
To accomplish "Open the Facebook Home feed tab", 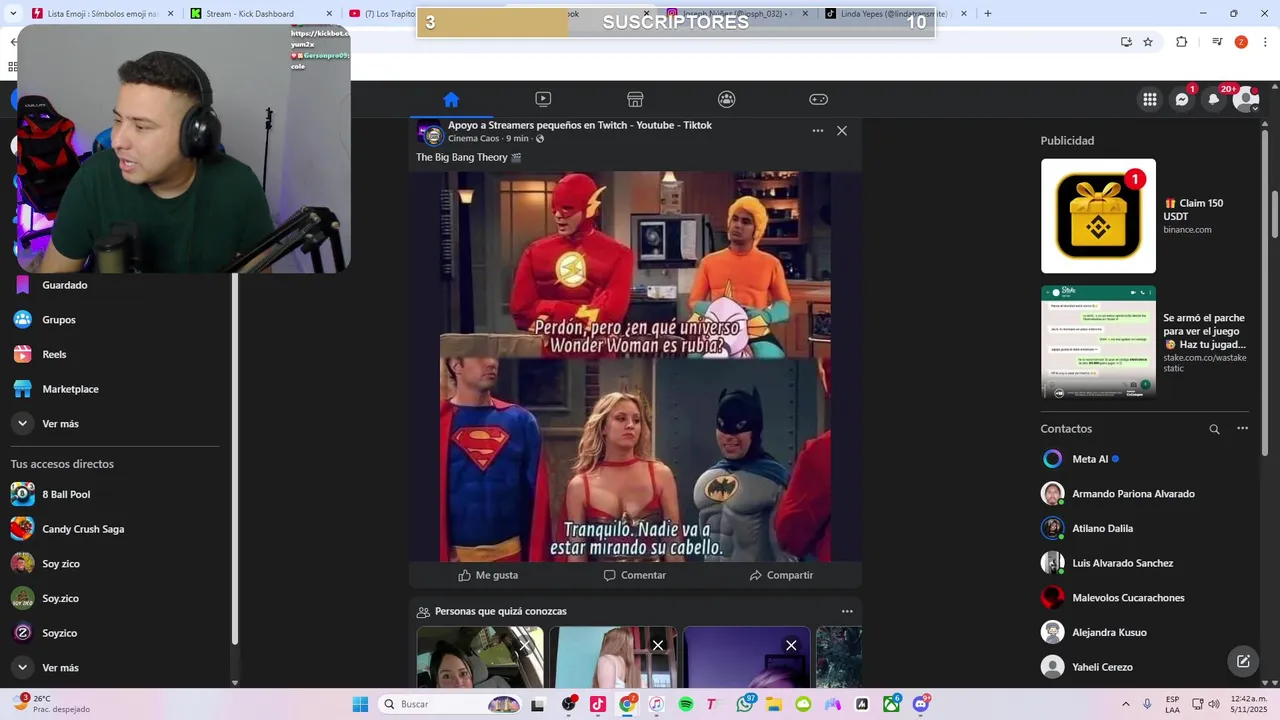I will 451,99.
